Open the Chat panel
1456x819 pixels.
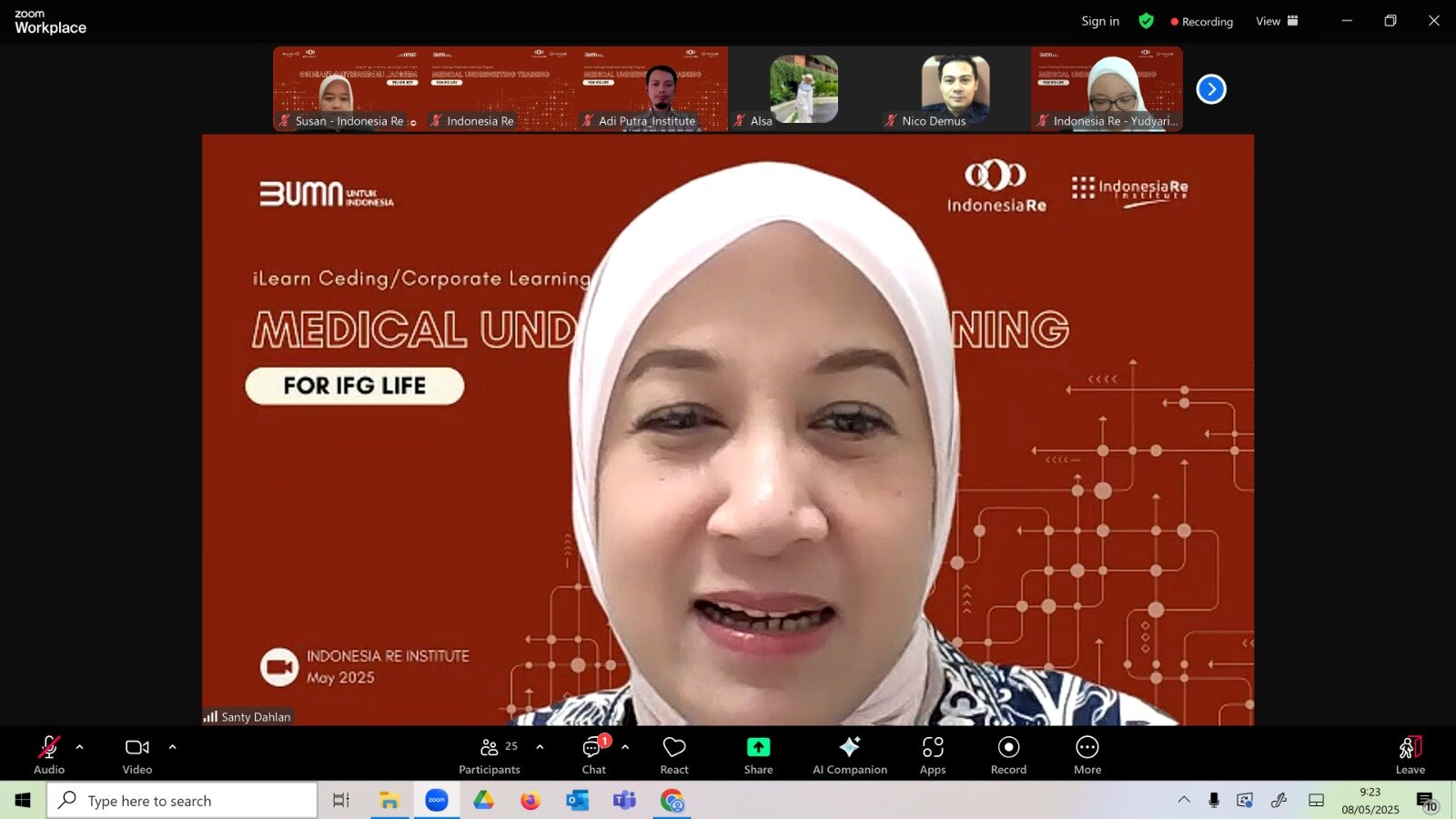pyautogui.click(x=593, y=754)
